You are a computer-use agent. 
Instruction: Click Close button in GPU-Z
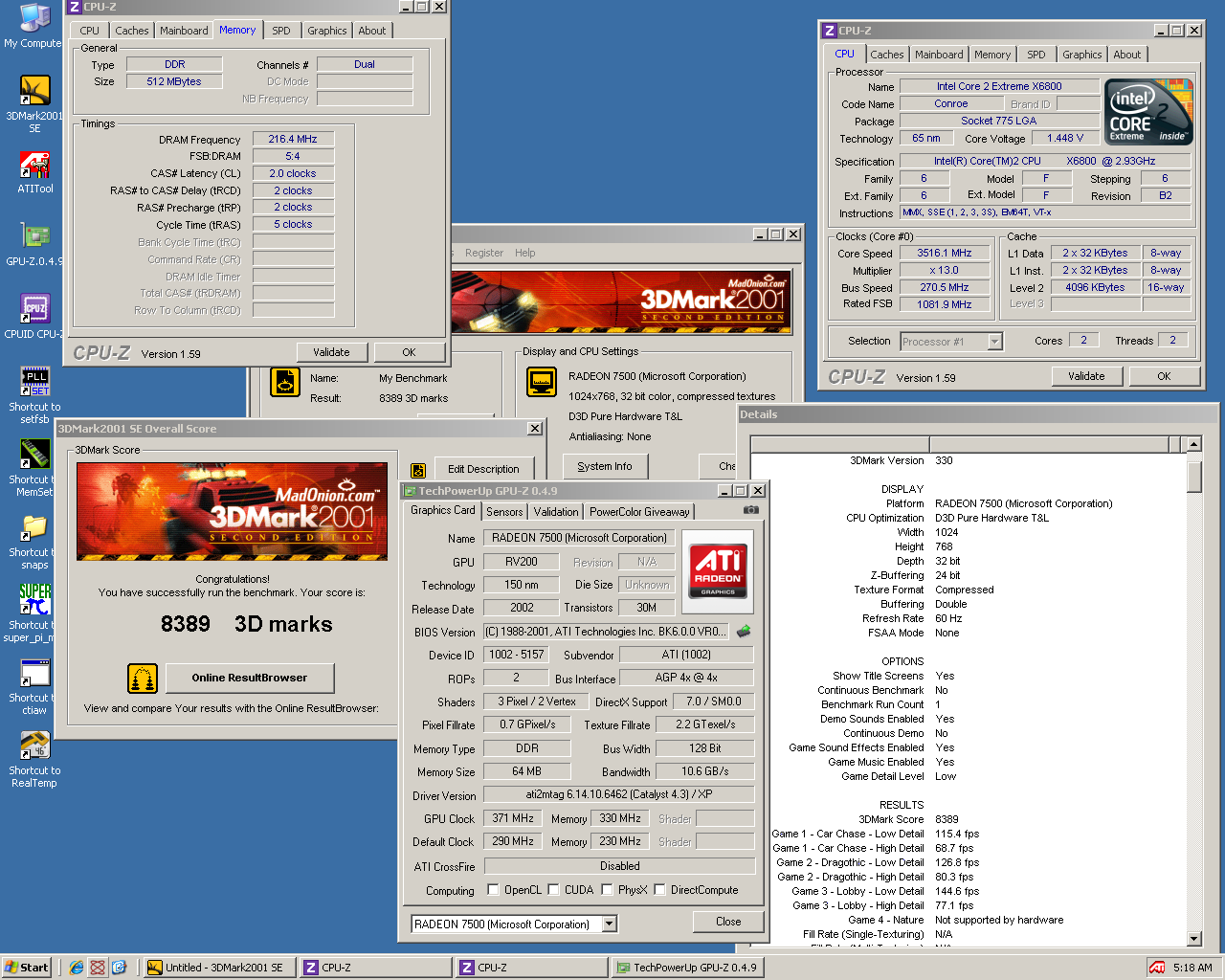coord(728,922)
